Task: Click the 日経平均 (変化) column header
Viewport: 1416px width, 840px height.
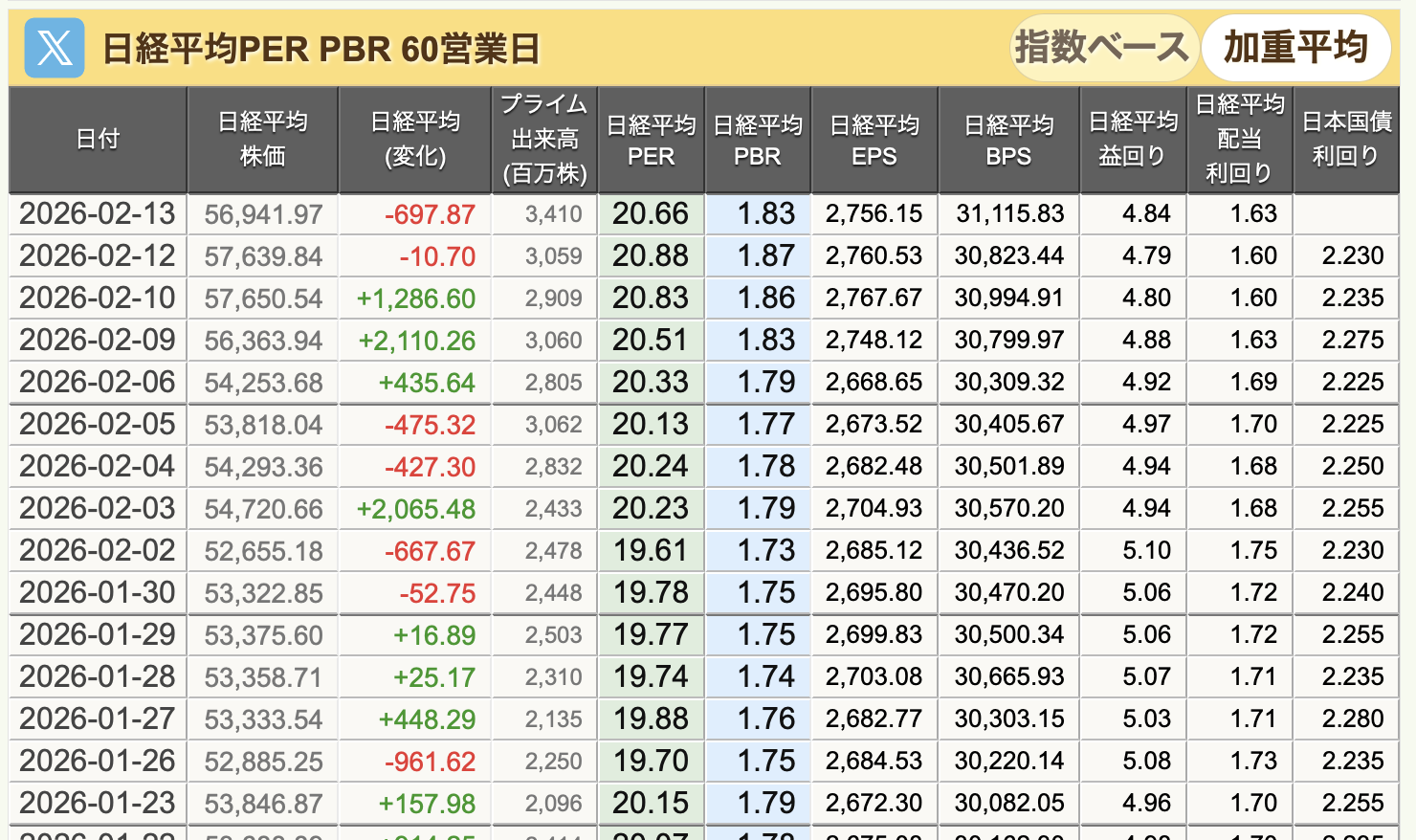Action: 415,140
